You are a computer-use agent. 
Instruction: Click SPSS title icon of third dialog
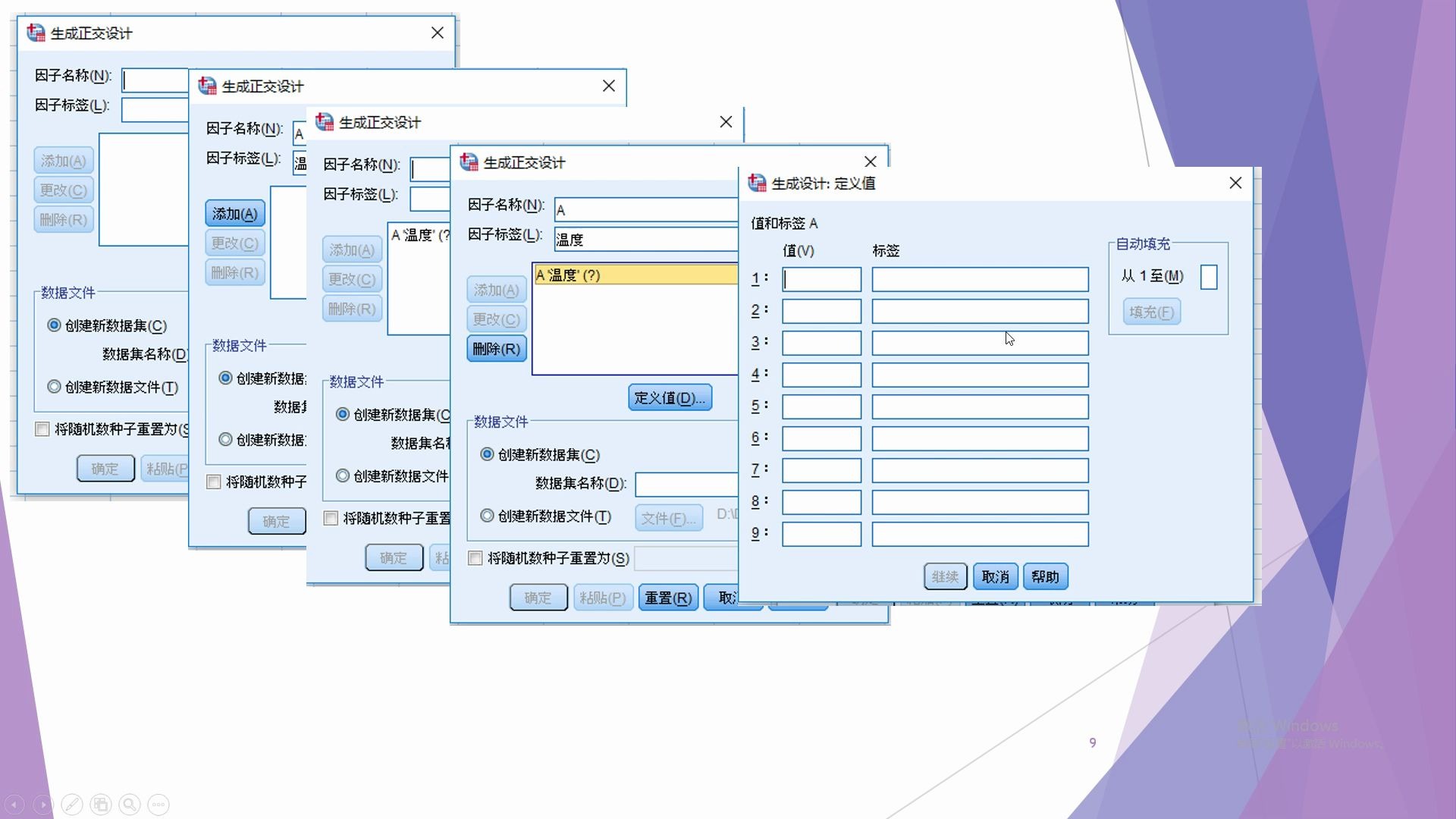point(325,121)
